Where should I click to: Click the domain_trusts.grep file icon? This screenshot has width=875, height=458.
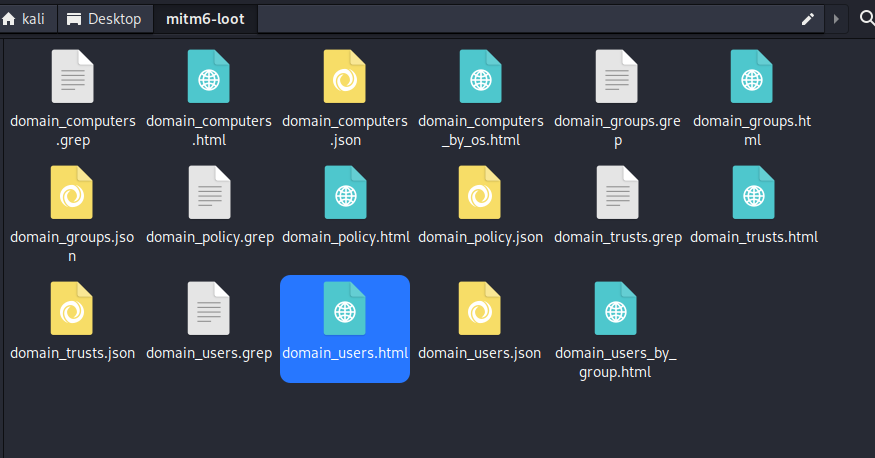(618, 192)
